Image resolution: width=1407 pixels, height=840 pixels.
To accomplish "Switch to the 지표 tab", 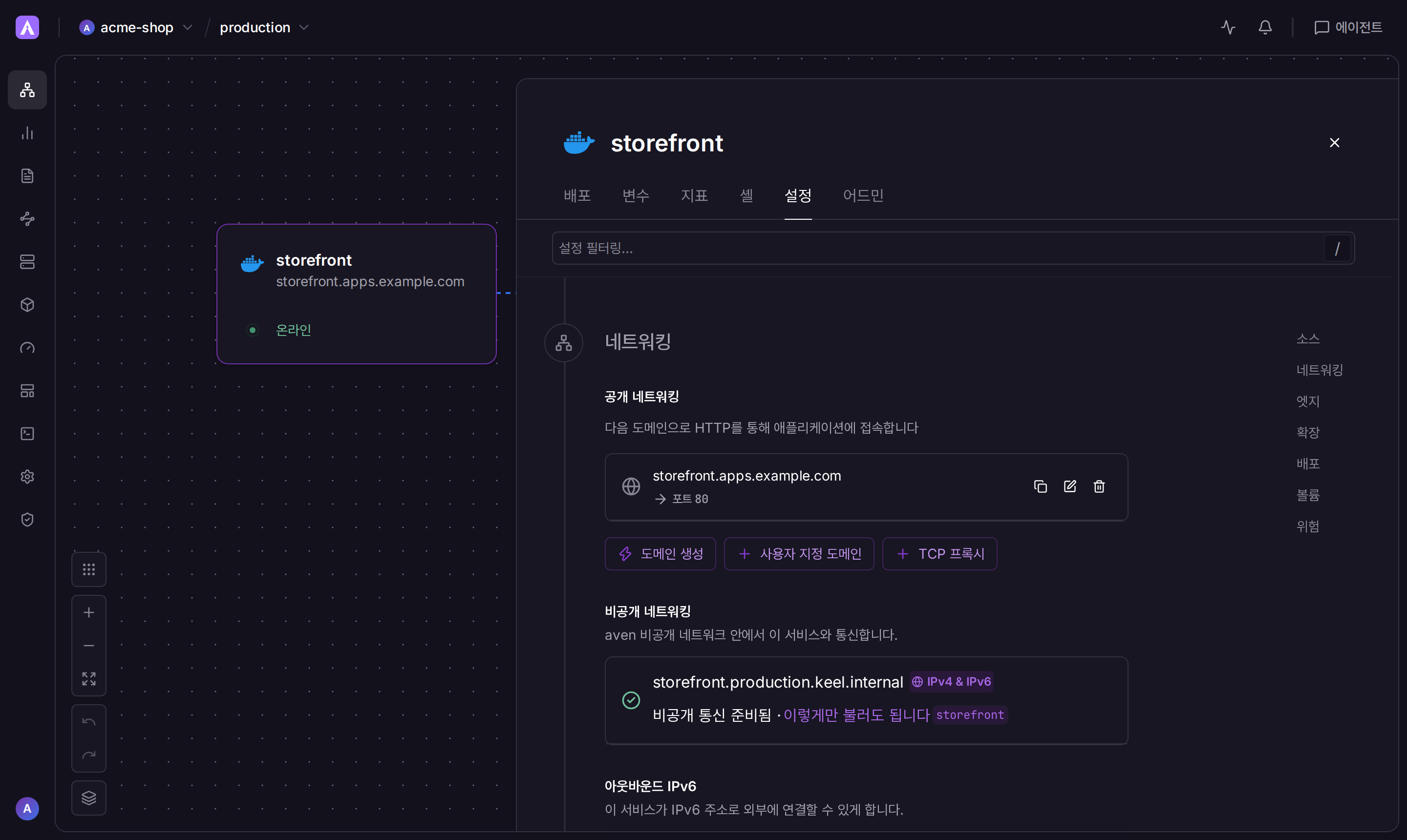I will click(694, 195).
